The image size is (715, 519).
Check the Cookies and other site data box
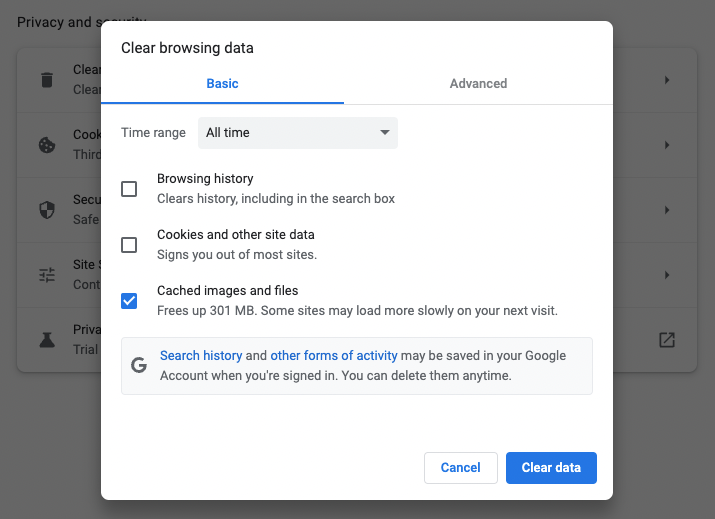pos(129,245)
